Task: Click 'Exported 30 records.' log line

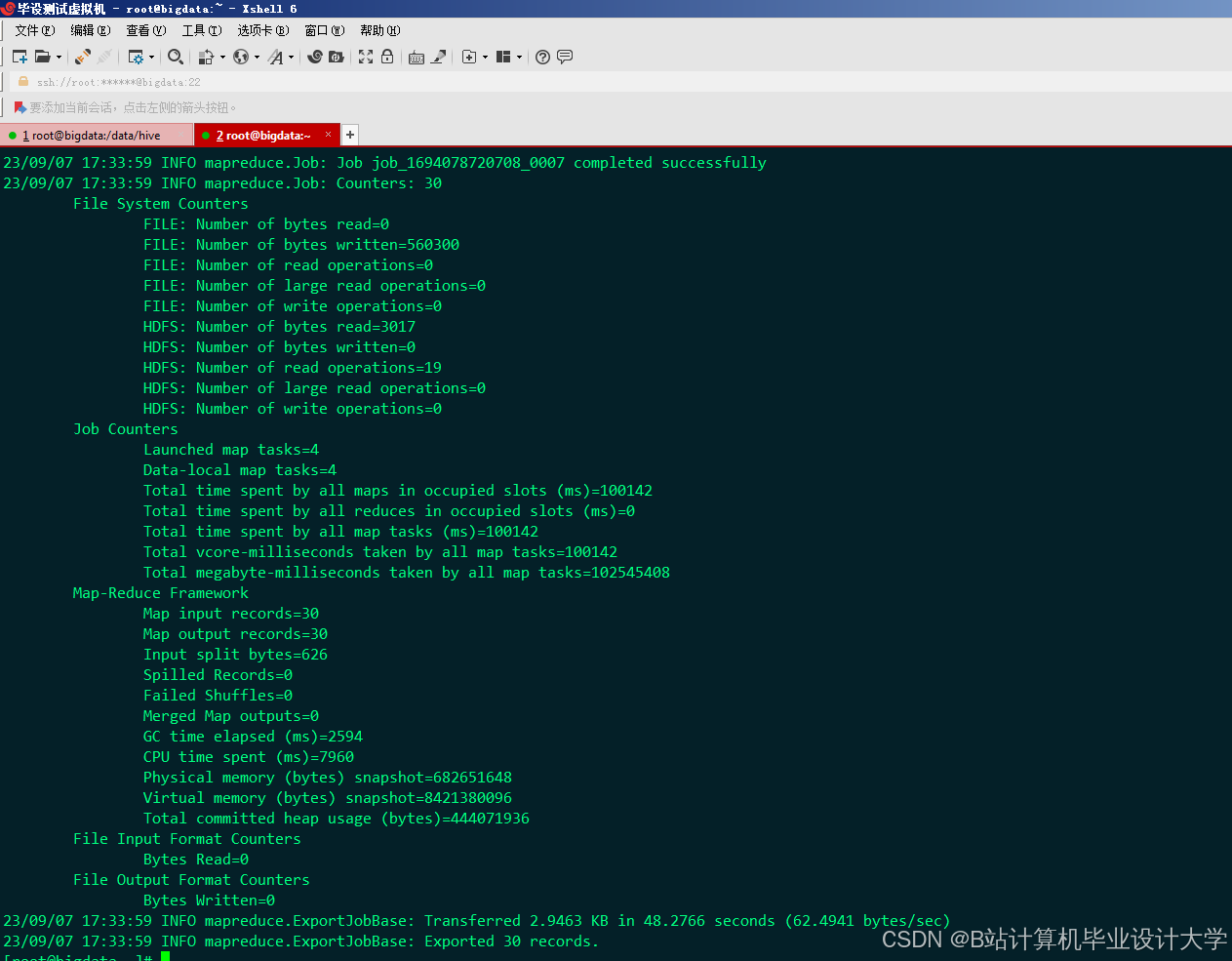Action: [x=300, y=941]
